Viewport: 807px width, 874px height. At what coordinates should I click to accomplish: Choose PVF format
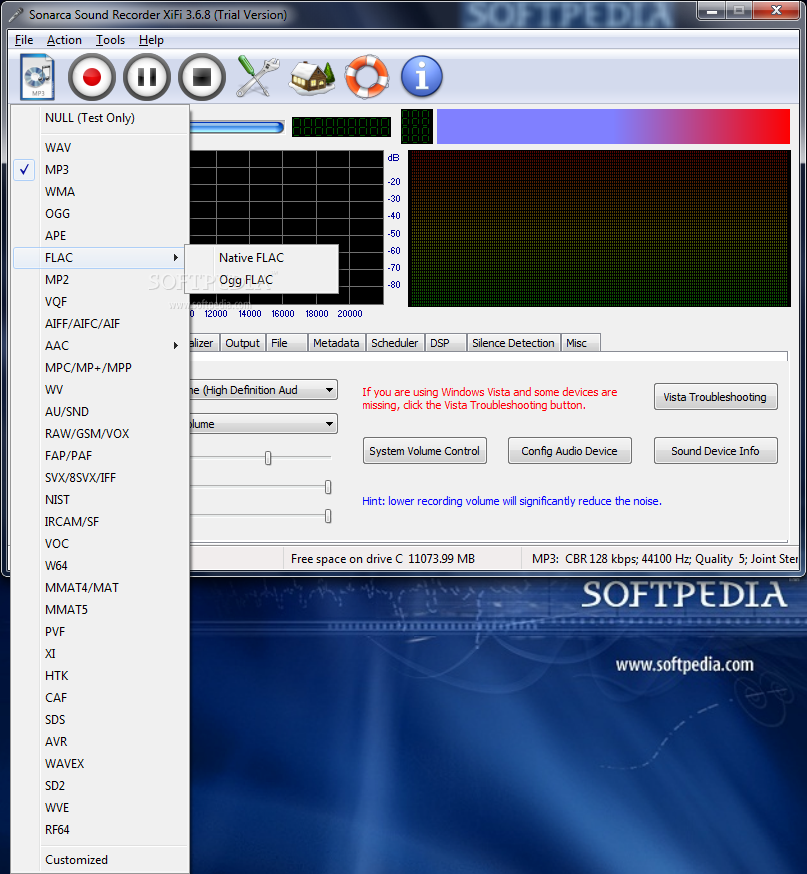click(100, 632)
